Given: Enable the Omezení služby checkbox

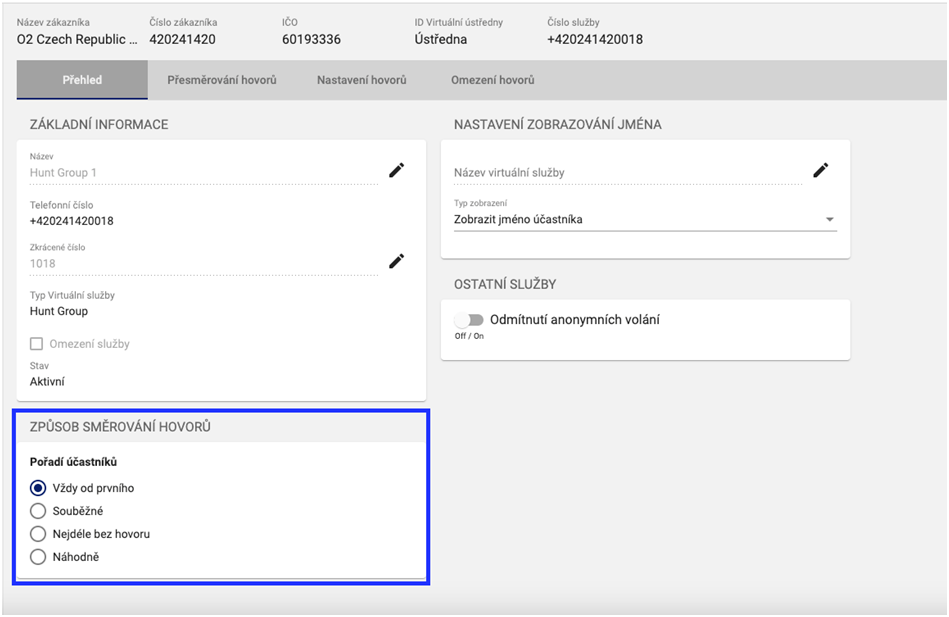Looking at the screenshot, I should [x=38, y=344].
